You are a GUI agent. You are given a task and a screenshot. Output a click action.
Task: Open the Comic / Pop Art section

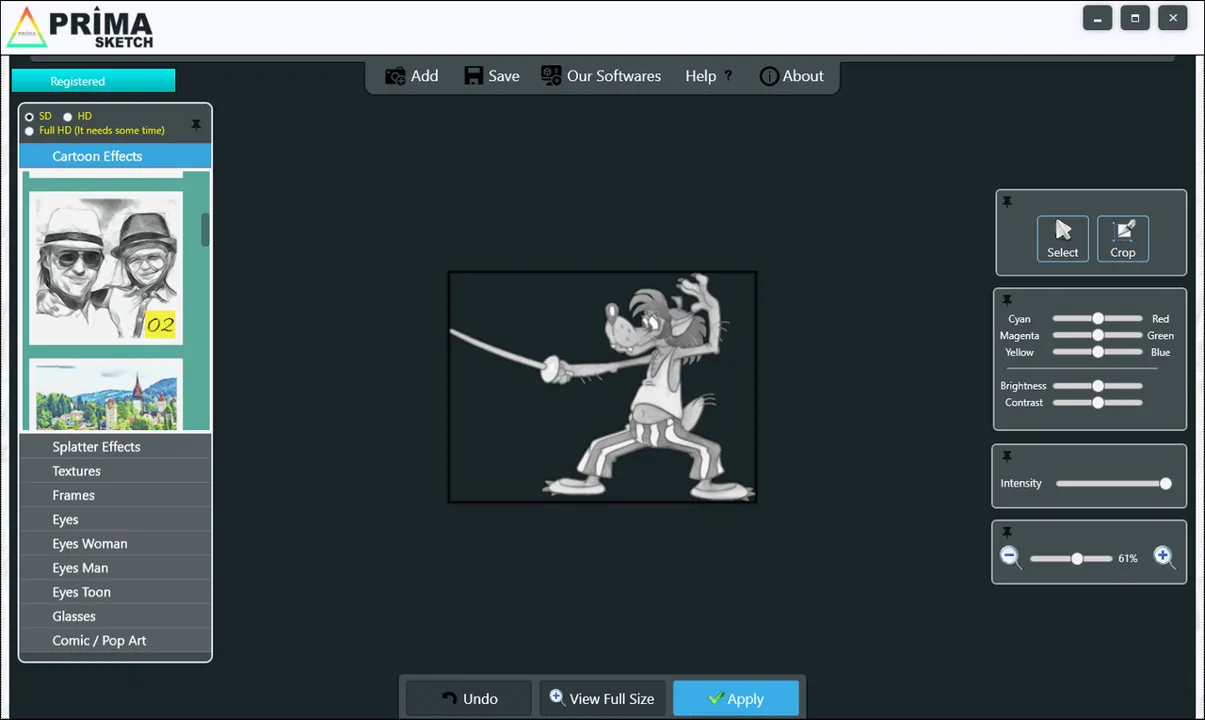(x=115, y=640)
